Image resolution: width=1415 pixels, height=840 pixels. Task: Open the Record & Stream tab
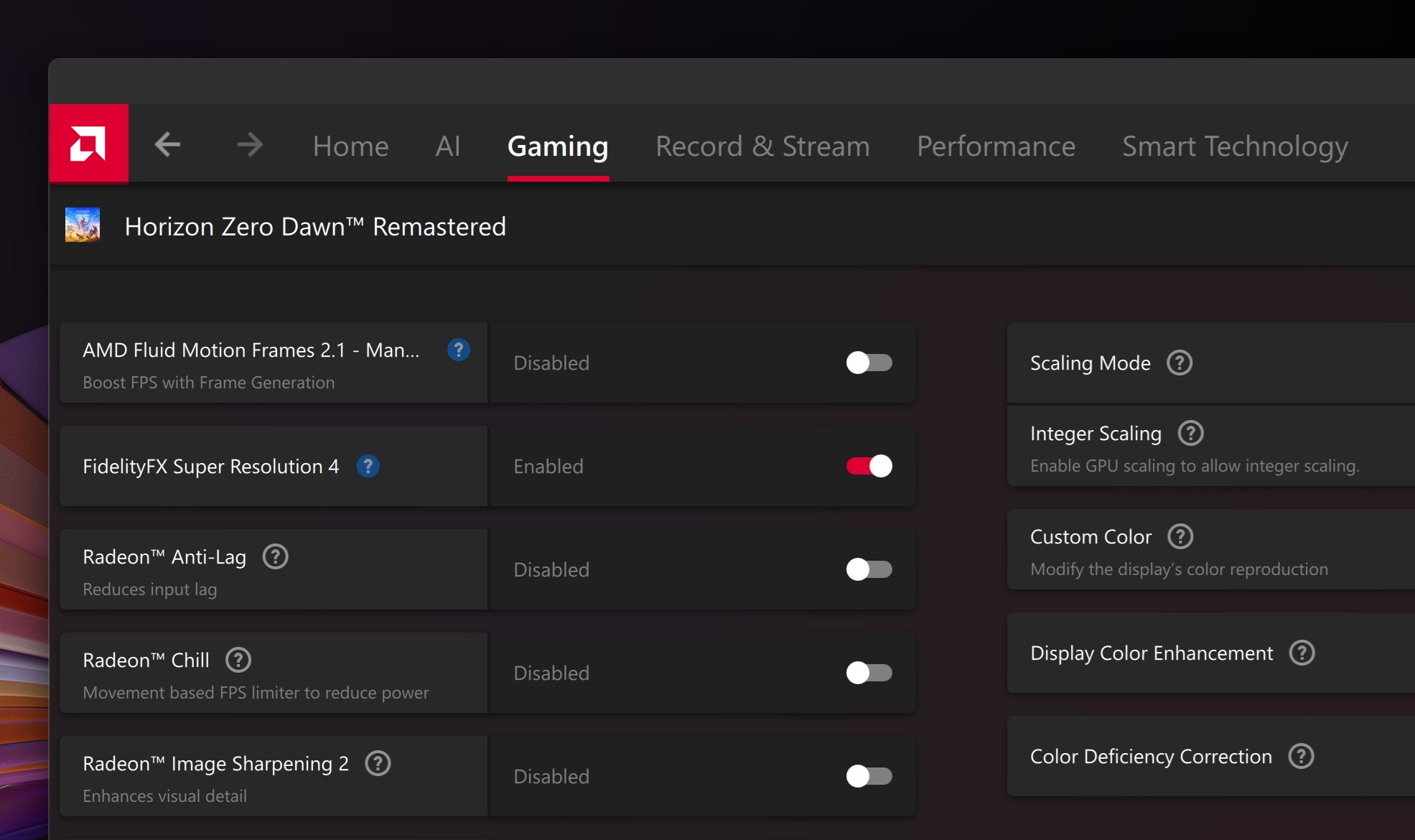click(x=762, y=146)
